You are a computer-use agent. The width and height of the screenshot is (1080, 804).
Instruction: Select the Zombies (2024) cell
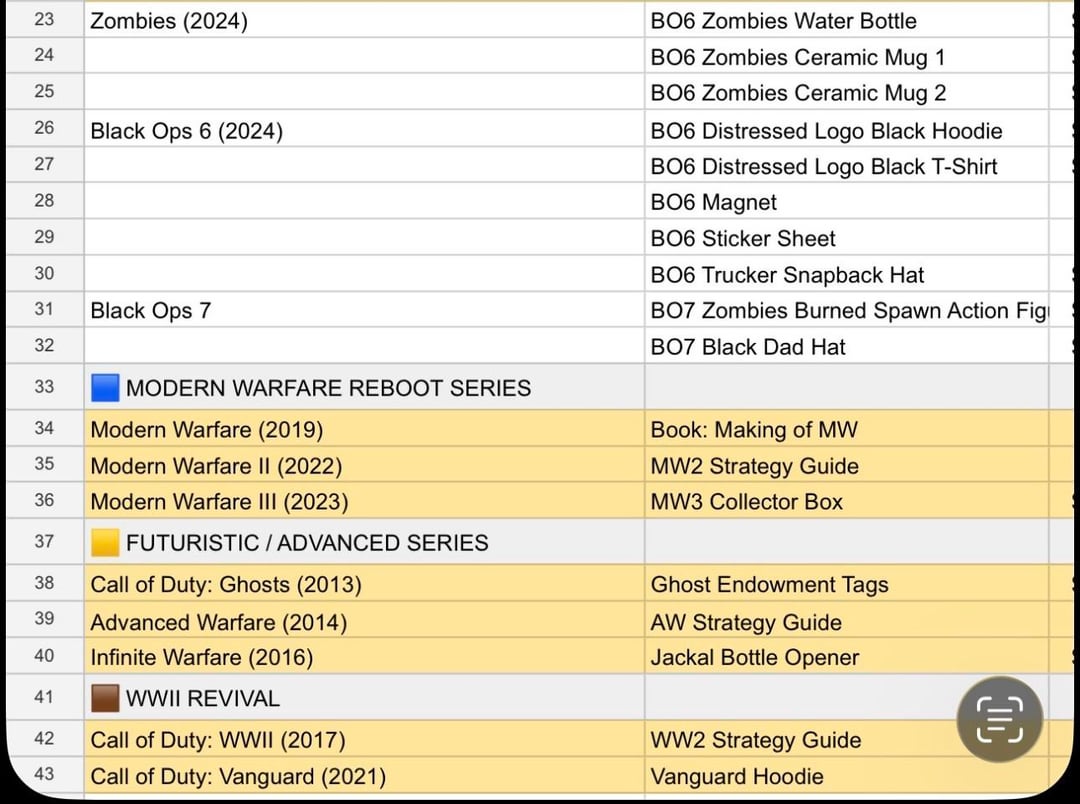pyautogui.click(x=364, y=20)
